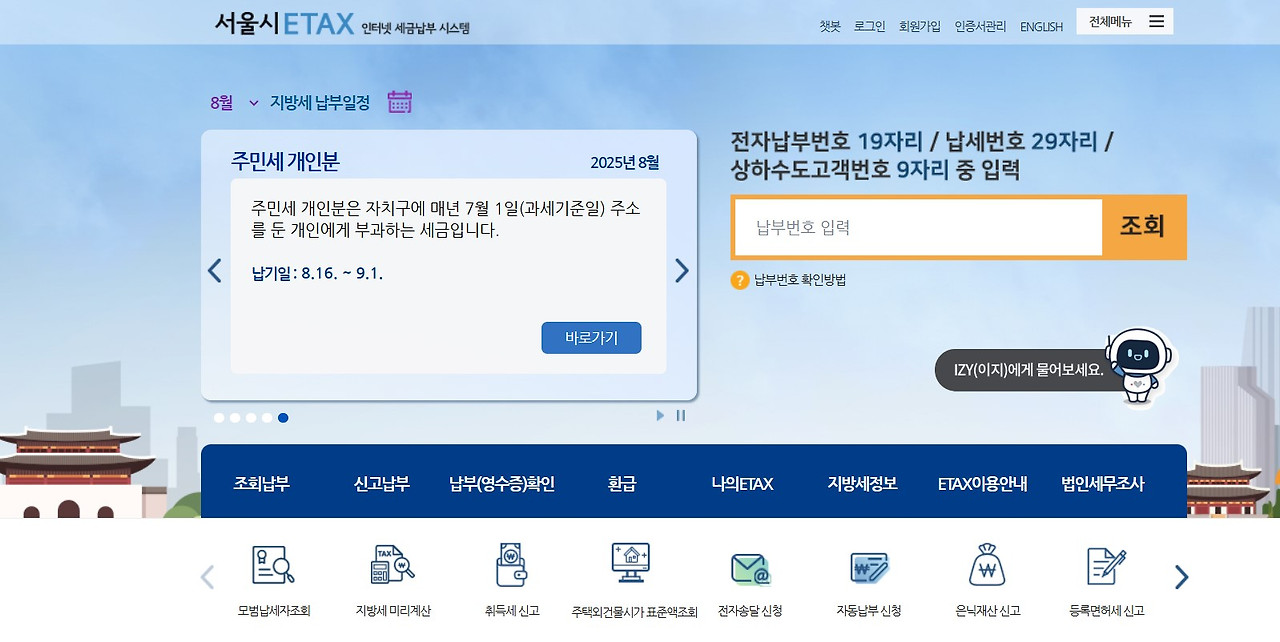Open the 나의ETAX menu
Image resolution: width=1280 pixels, height=642 pixels.
point(742,484)
